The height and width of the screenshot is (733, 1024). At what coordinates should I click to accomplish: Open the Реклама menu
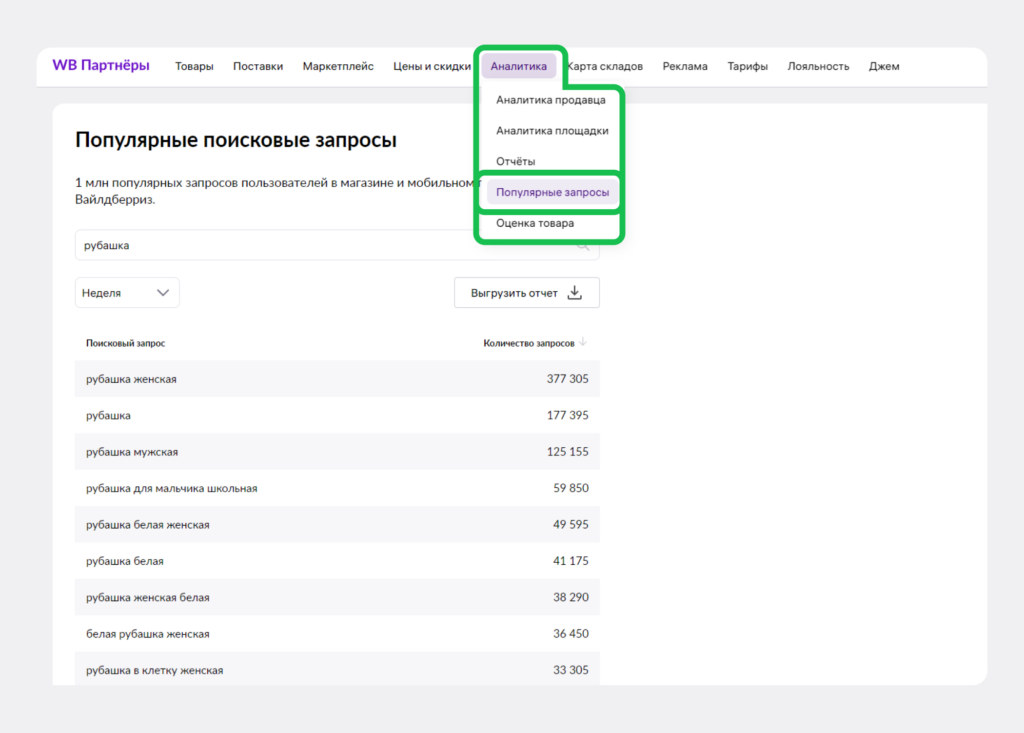click(685, 66)
